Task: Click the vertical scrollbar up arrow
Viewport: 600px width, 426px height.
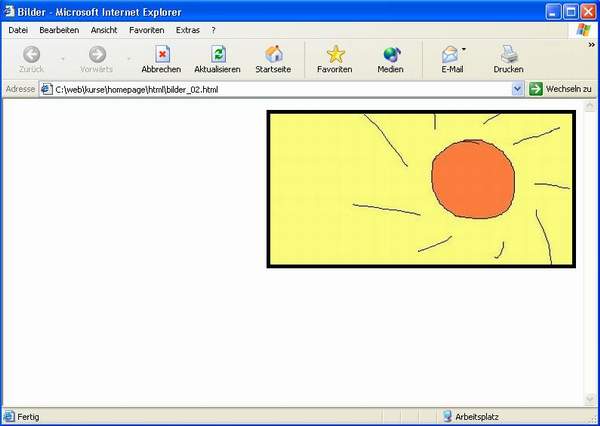Action: [590, 105]
